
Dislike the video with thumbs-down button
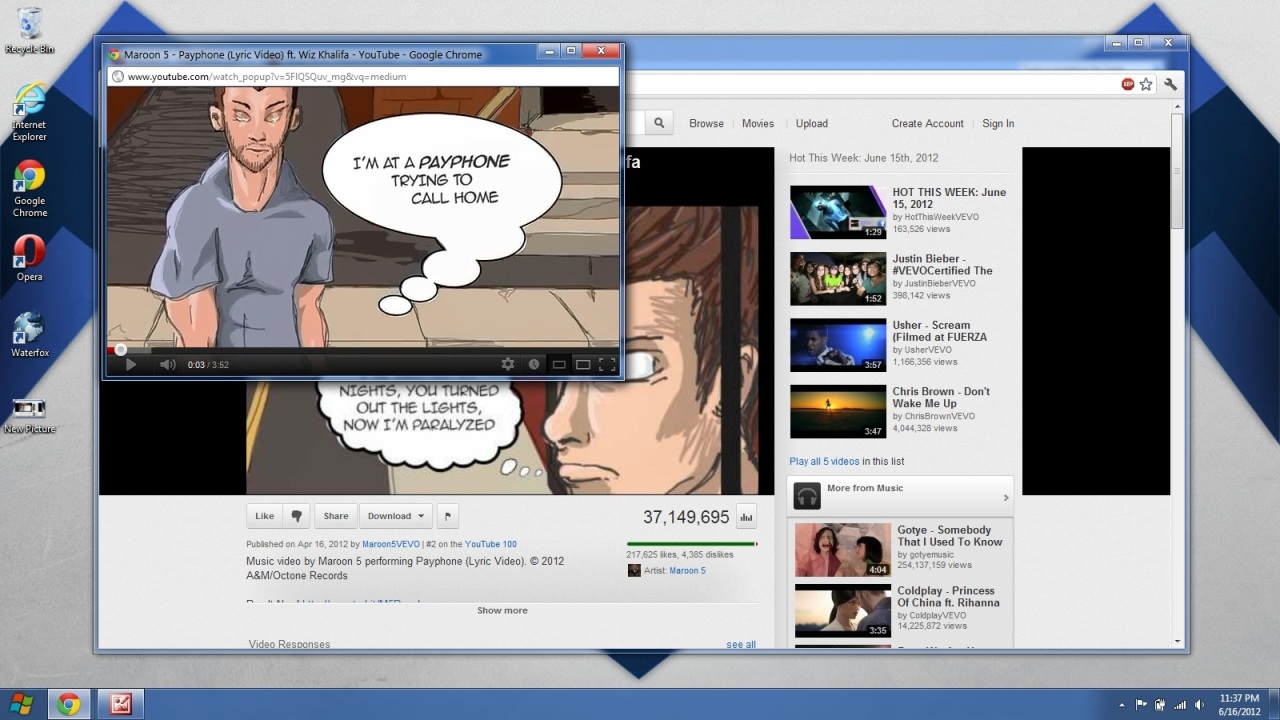[296, 516]
